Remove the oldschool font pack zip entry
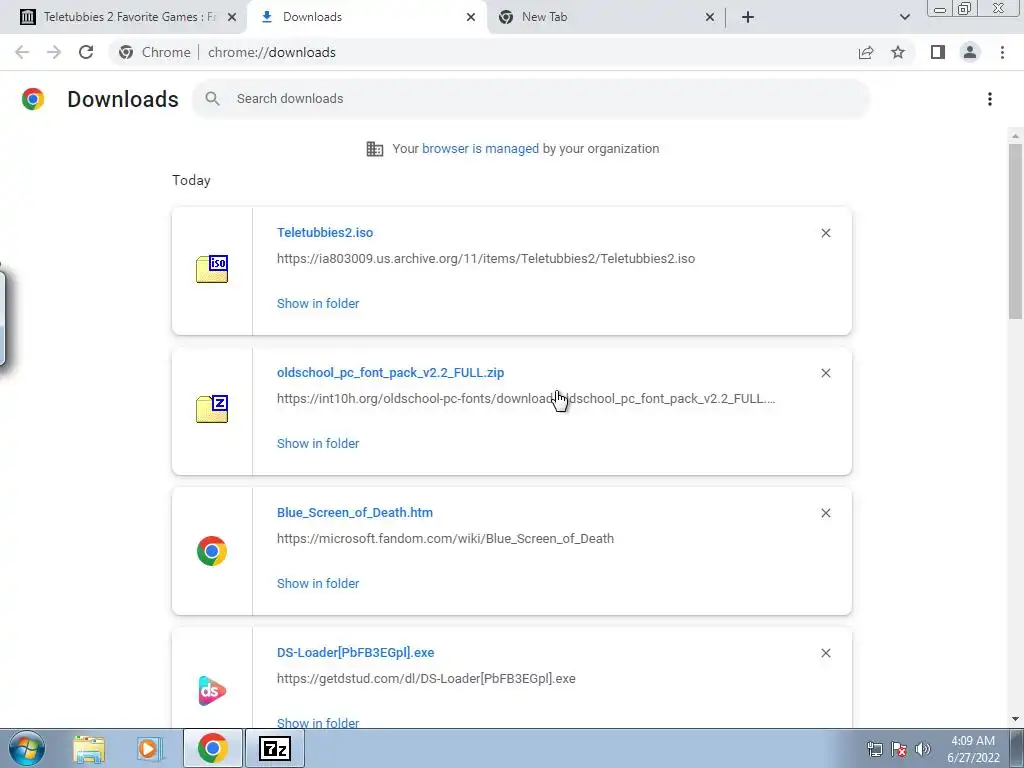 (x=825, y=373)
